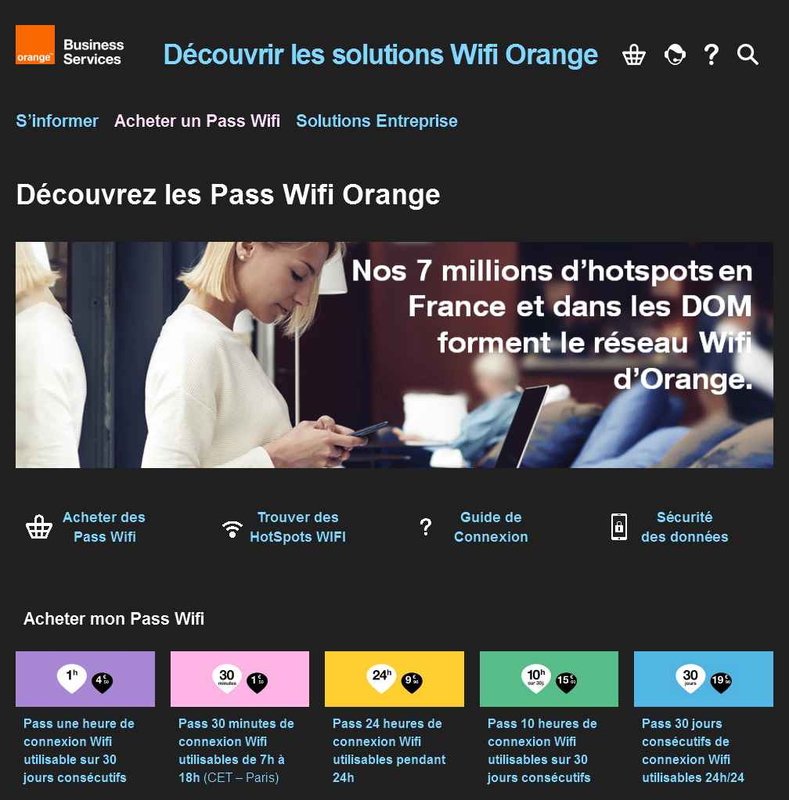
Task: Select the pink 30 minutes pass tile
Action: (x=240, y=679)
